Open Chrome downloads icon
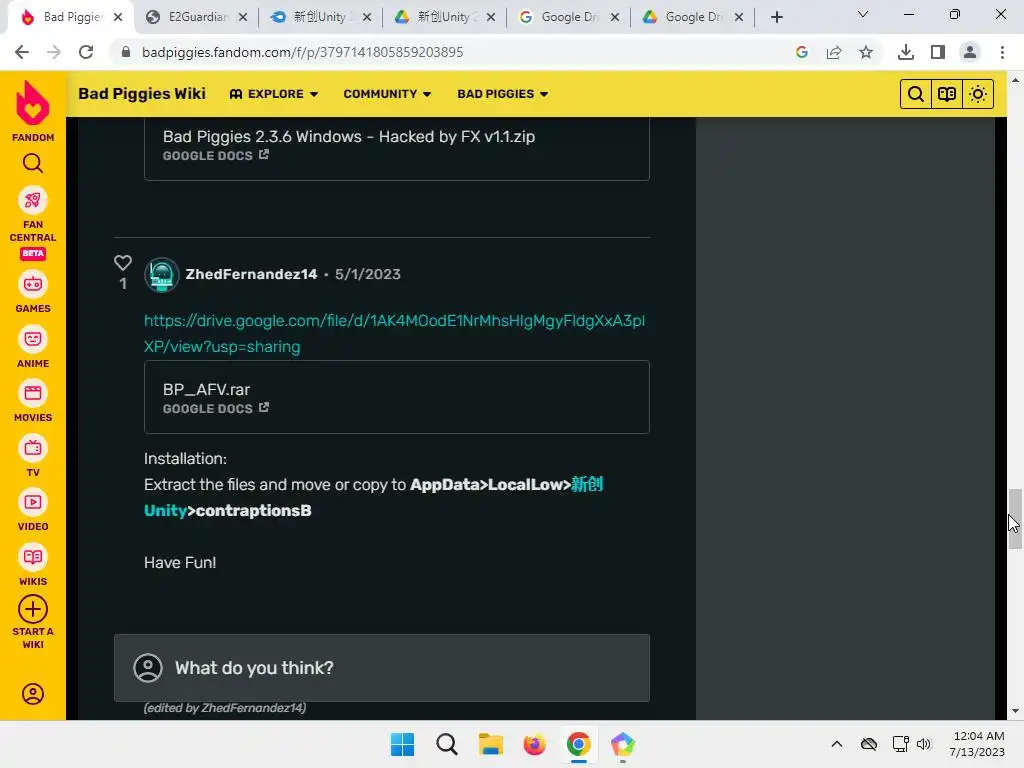The width and height of the screenshot is (1024, 768). (x=906, y=52)
